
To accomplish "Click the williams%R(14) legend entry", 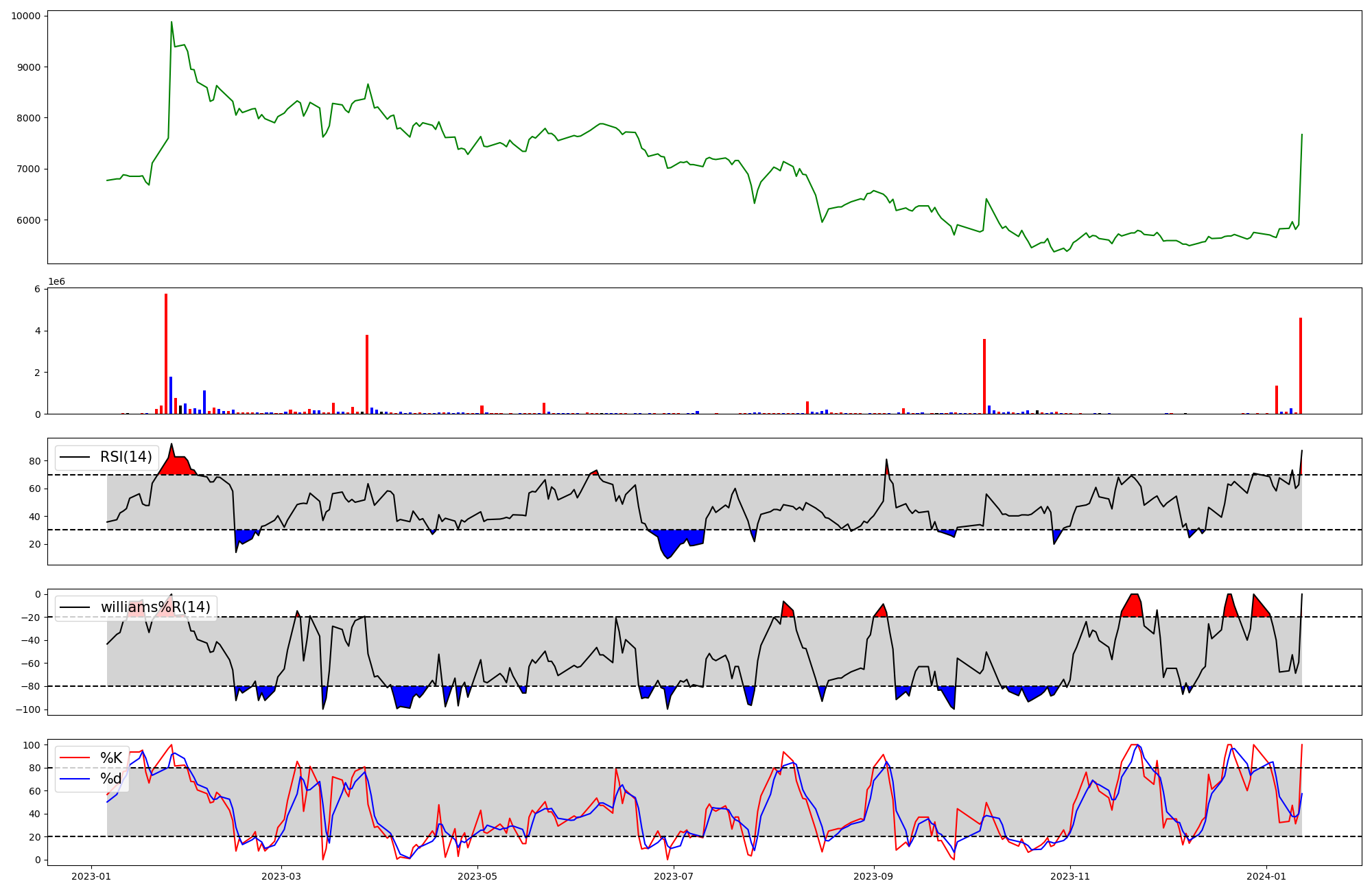I will pos(155,607).
